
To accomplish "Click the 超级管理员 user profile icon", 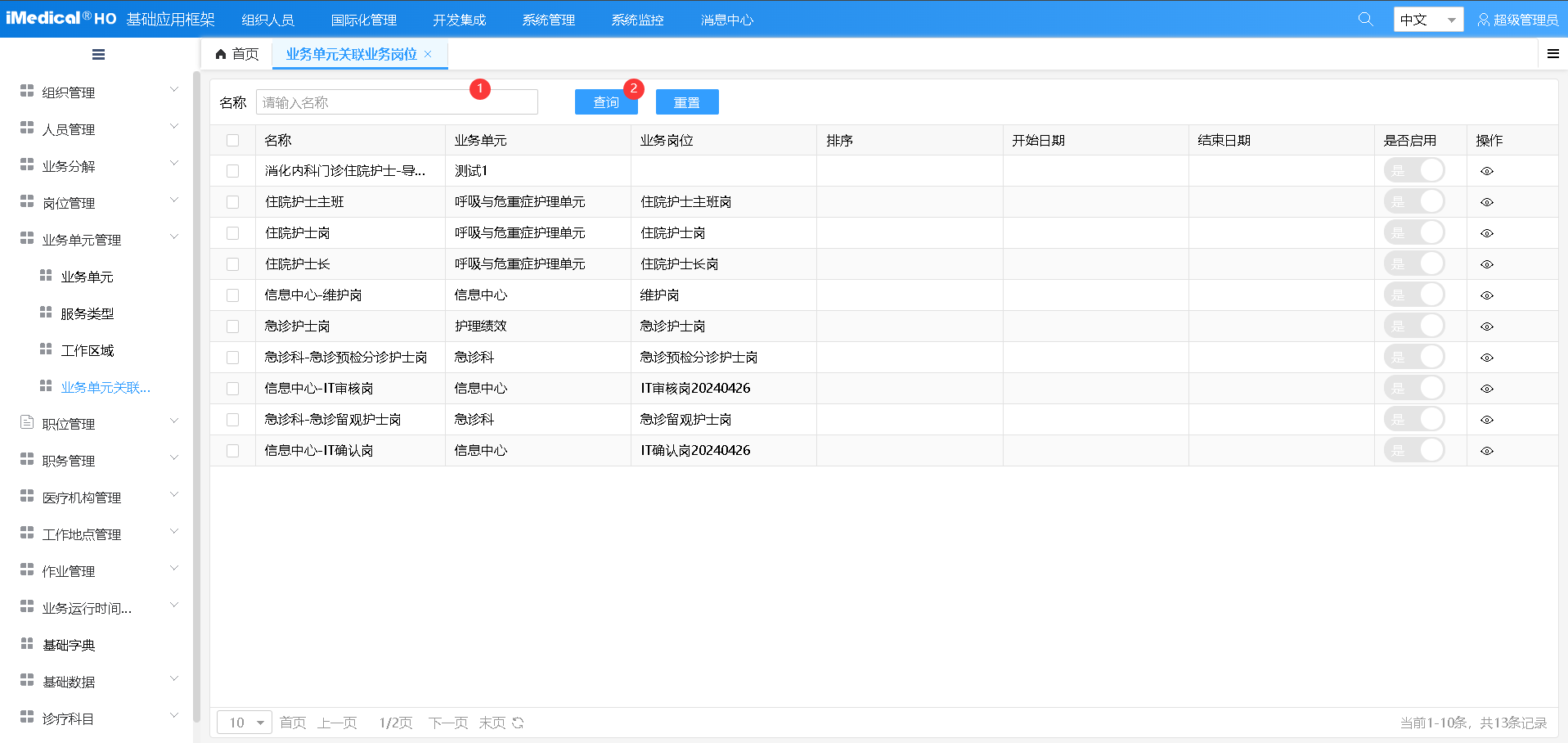I will pyautogui.click(x=1483, y=18).
